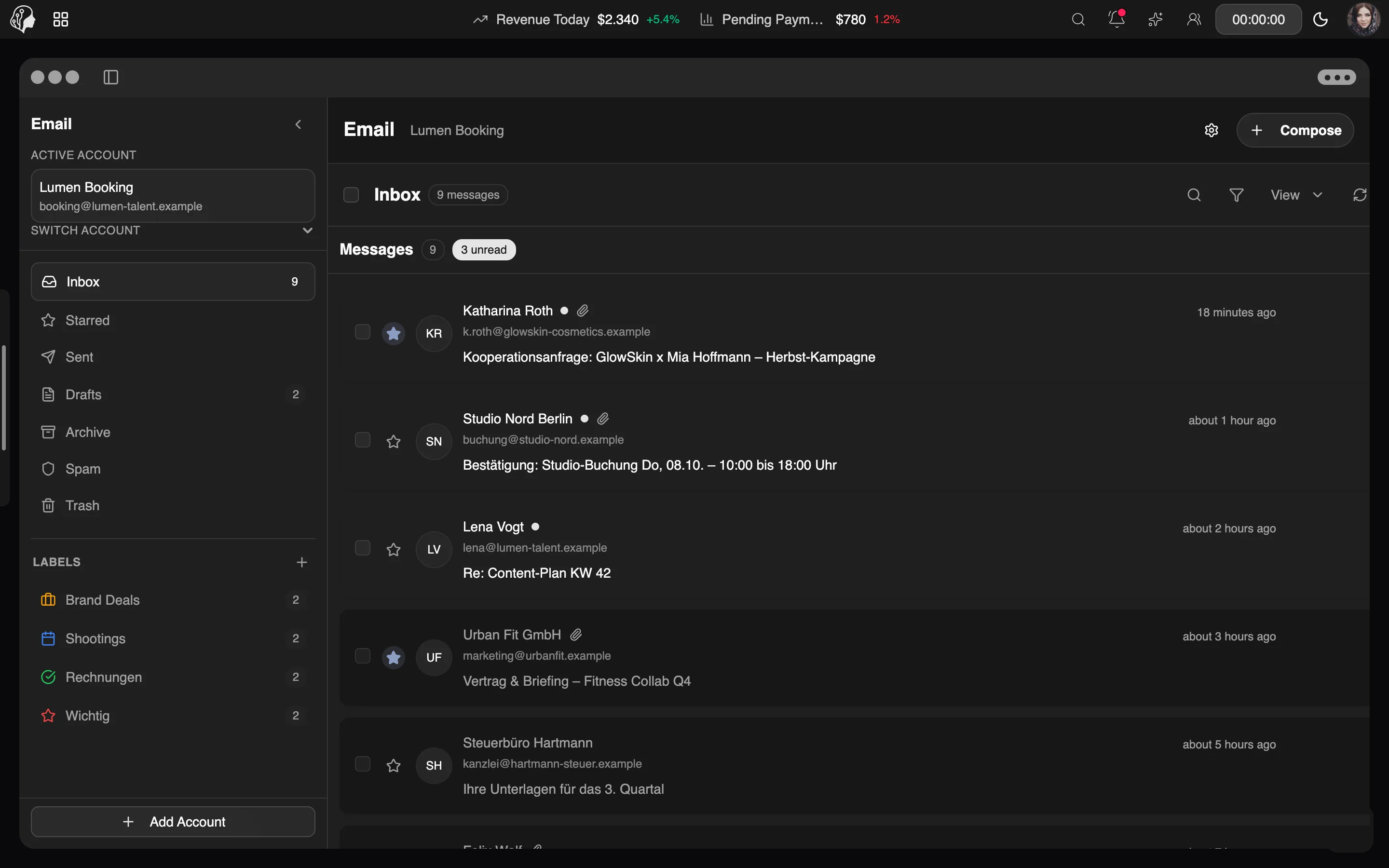Star the Steuerbüro Hartmann message

pyautogui.click(x=393, y=765)
